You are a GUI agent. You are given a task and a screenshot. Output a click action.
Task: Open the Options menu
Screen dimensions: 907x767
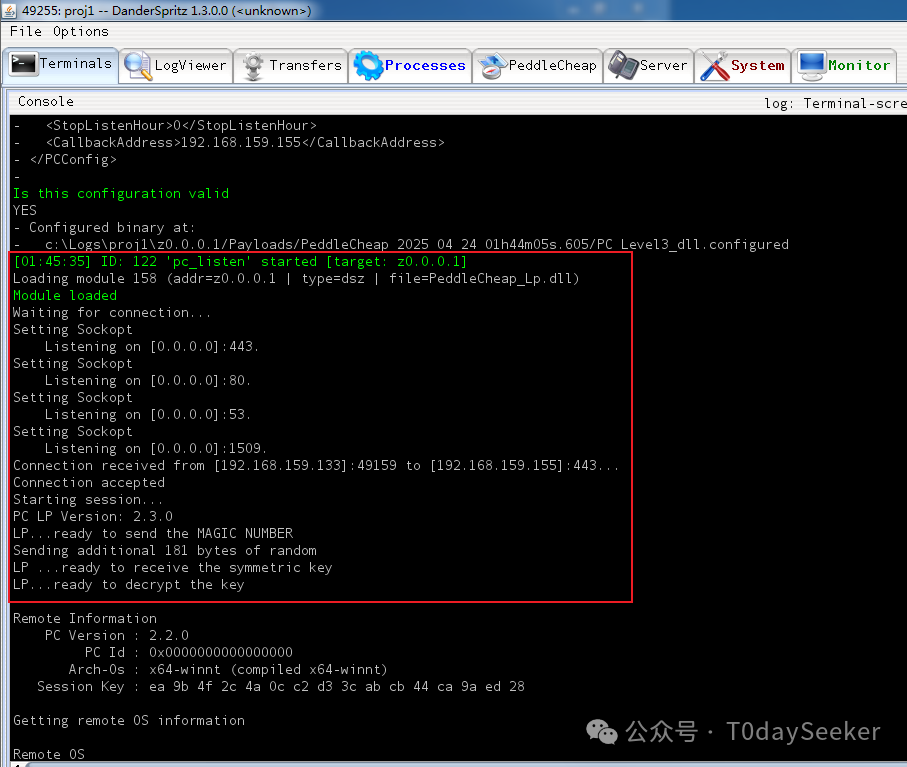[80, 31]
